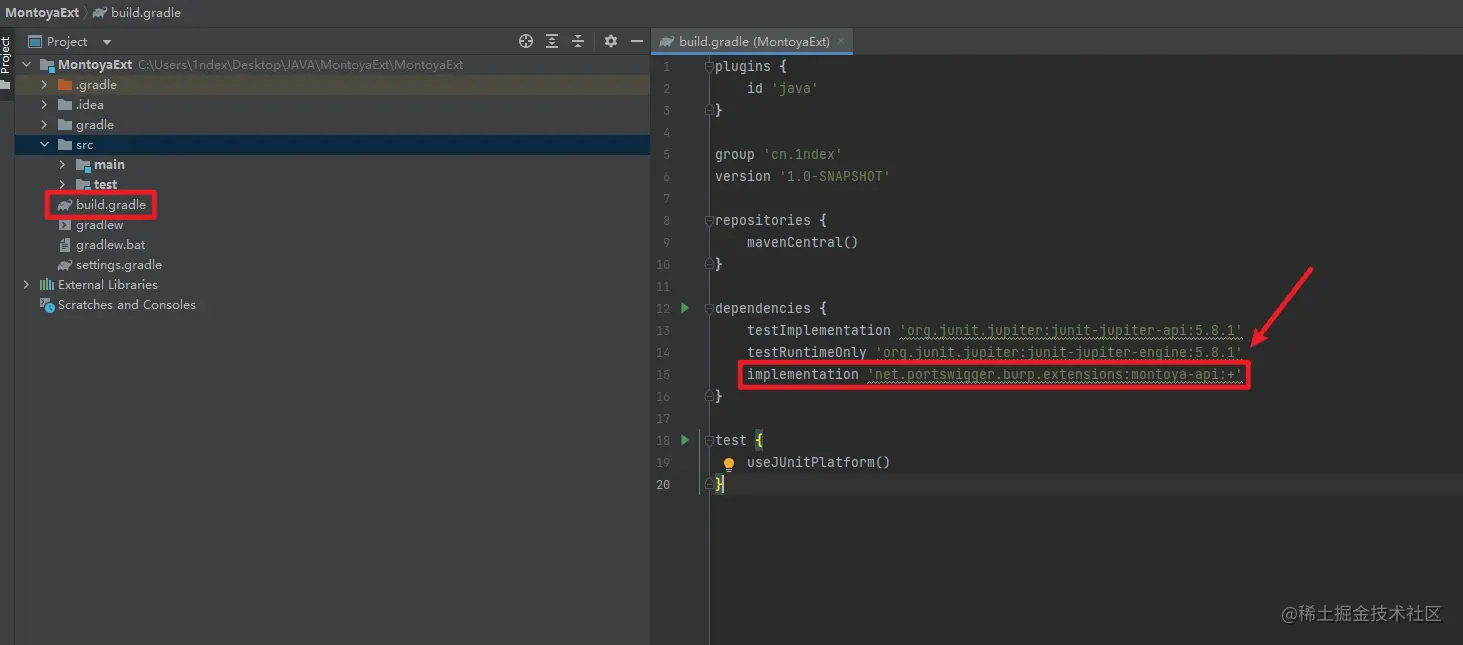Select the src folder row

332,145
